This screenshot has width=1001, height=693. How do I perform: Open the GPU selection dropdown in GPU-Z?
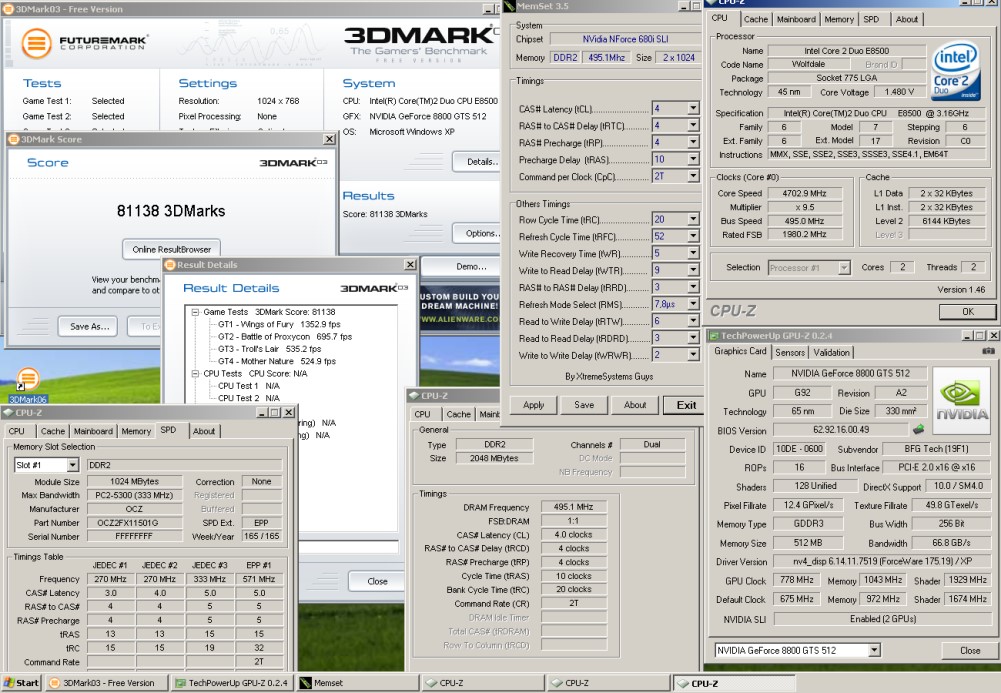(874, 650)
